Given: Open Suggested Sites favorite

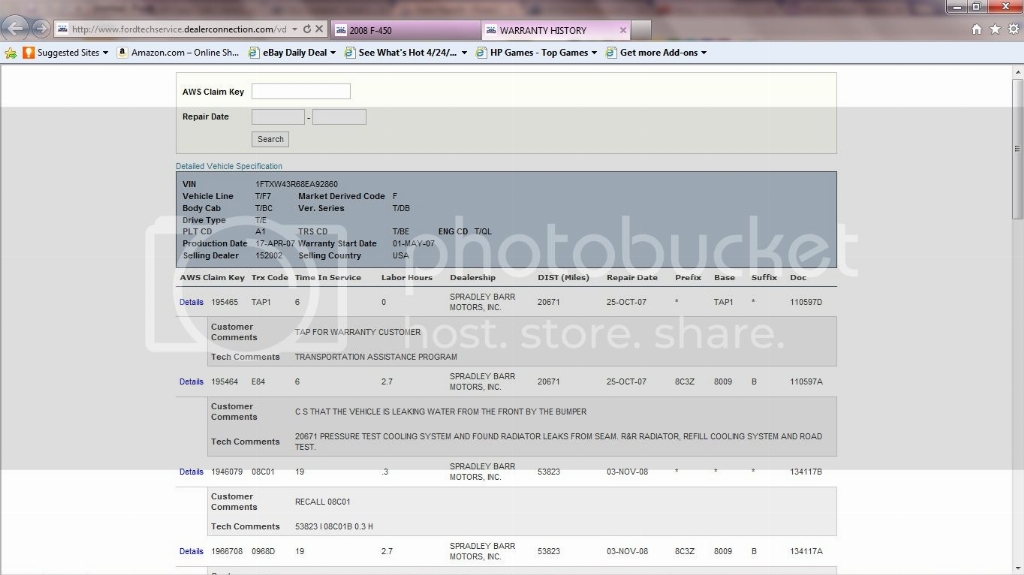Looking at the screenshot, I should coord(61,53).
